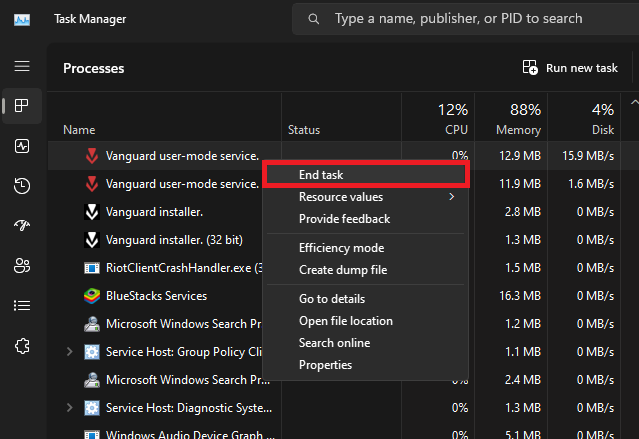Sort by the Status column header
The height and width of the screenshot is (439, 639).
pyautogui.click(x=341, y=117)
